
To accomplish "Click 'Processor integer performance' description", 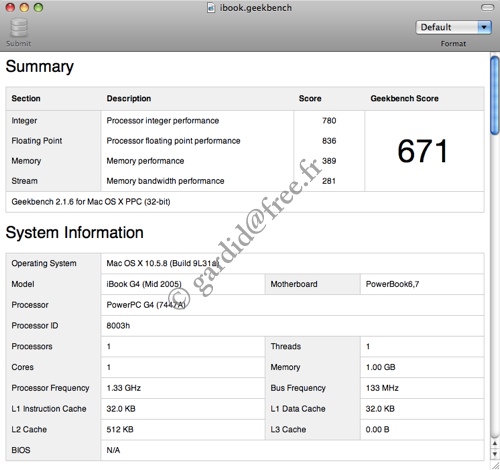I will pyautogui.click(x=163, y=121).
